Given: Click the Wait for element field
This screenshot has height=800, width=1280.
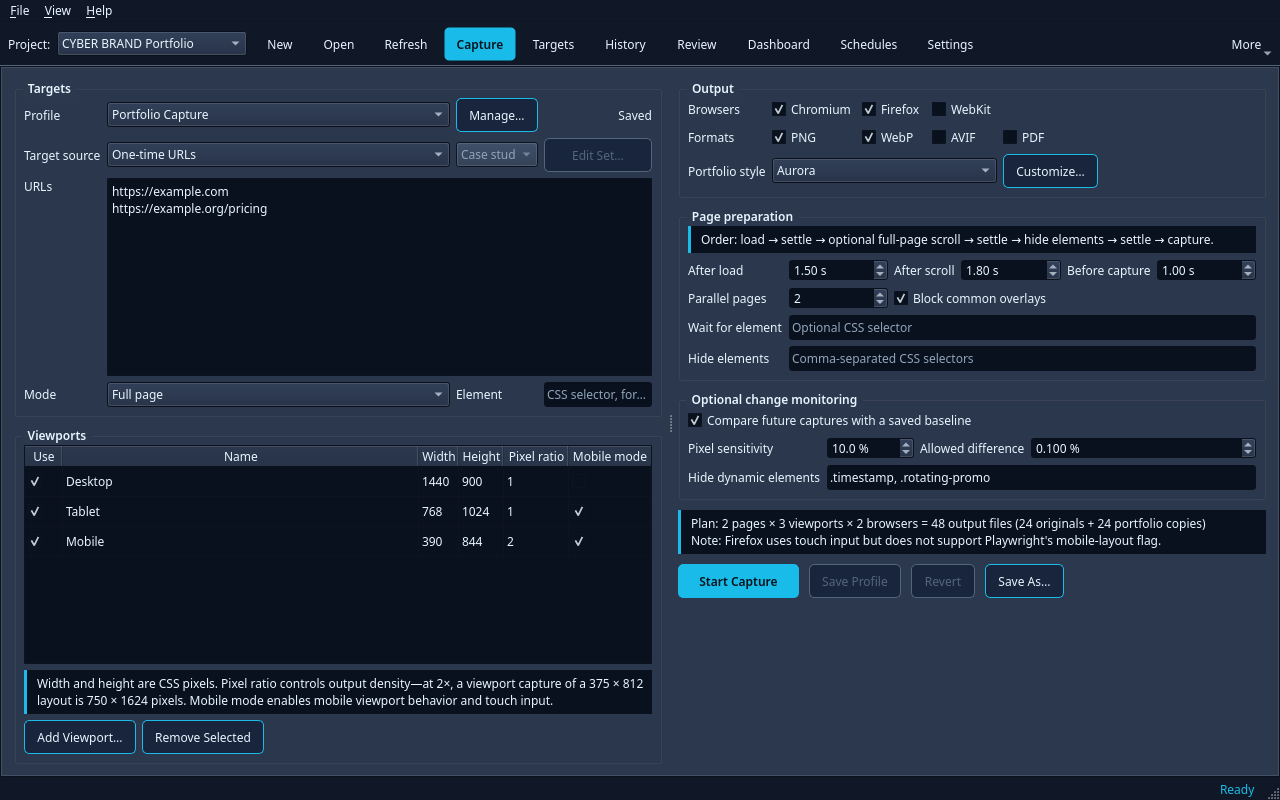Looking at the screenshot, I should (x=1022, y=328).
